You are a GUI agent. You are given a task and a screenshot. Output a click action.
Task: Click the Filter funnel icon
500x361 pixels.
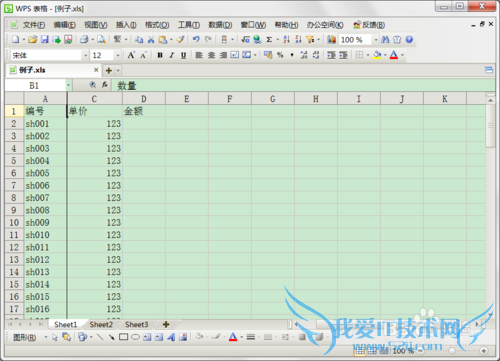310,39
